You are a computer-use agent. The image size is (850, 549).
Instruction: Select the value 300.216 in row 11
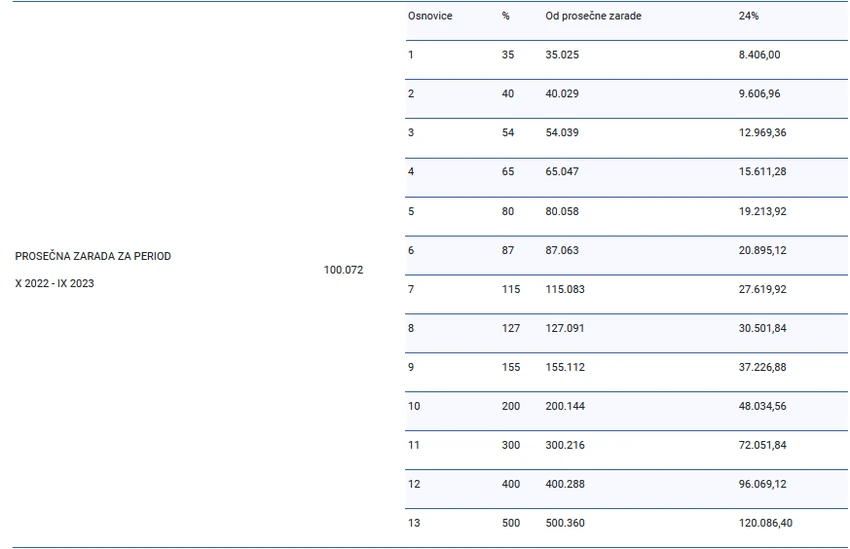pos(565,445)
